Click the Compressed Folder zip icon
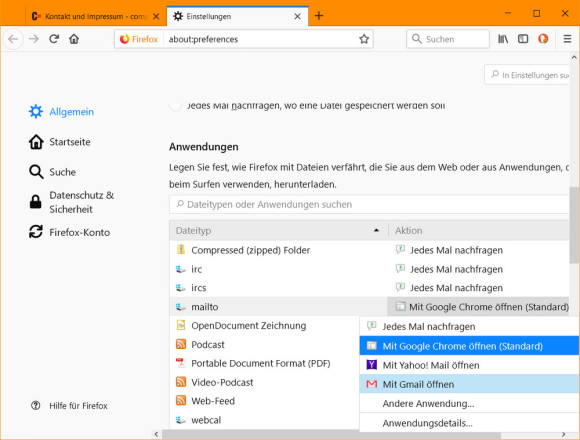Viewport: 580px width, 440px height. point(181,250)
